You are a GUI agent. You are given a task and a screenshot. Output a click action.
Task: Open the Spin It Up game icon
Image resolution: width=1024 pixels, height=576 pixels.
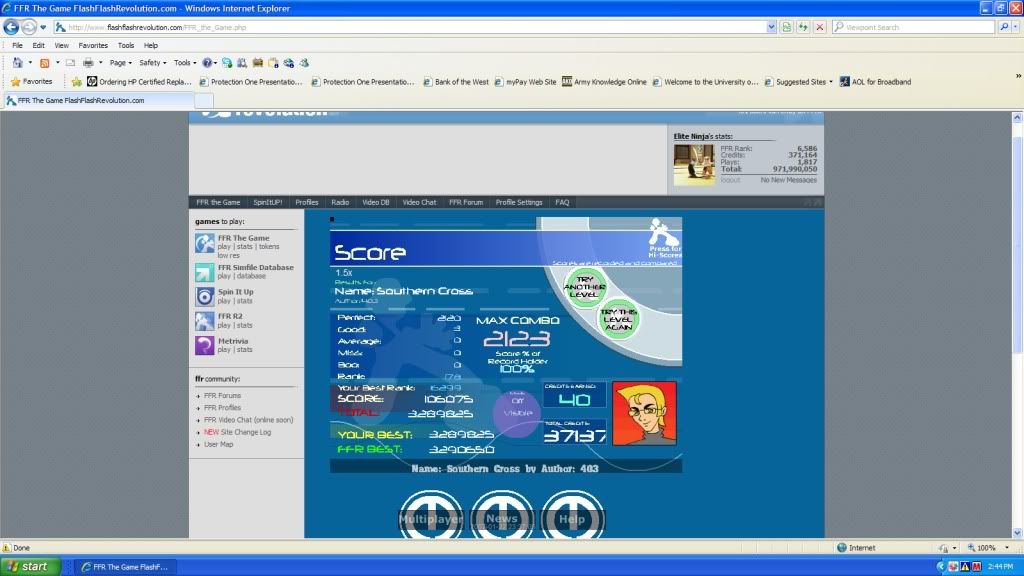click(204, 296)
